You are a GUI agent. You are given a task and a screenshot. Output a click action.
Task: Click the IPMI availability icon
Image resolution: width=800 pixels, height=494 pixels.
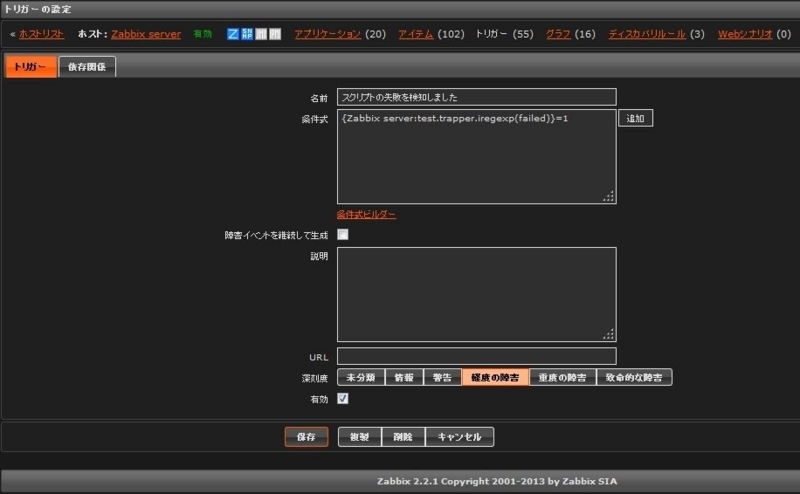point(275,34)
